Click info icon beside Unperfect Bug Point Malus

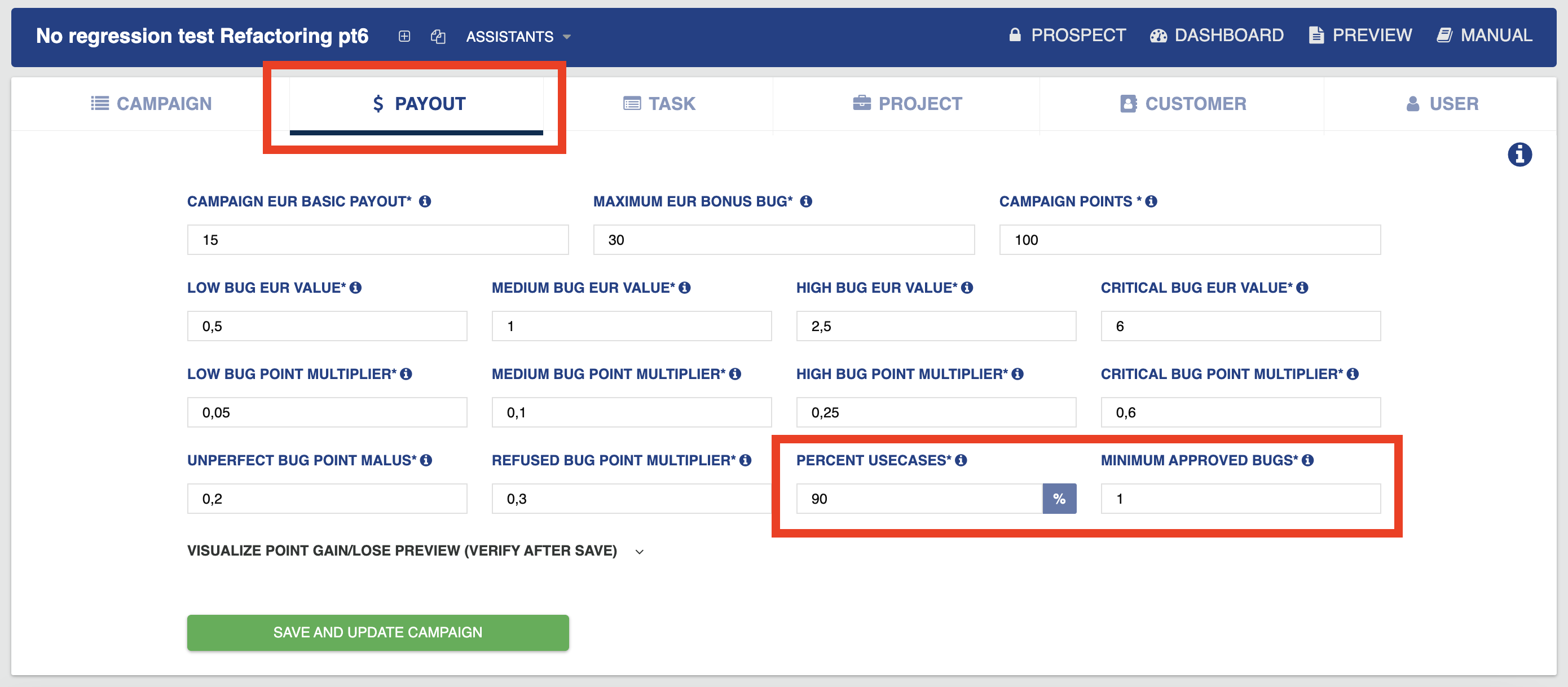tap(426, 460)
